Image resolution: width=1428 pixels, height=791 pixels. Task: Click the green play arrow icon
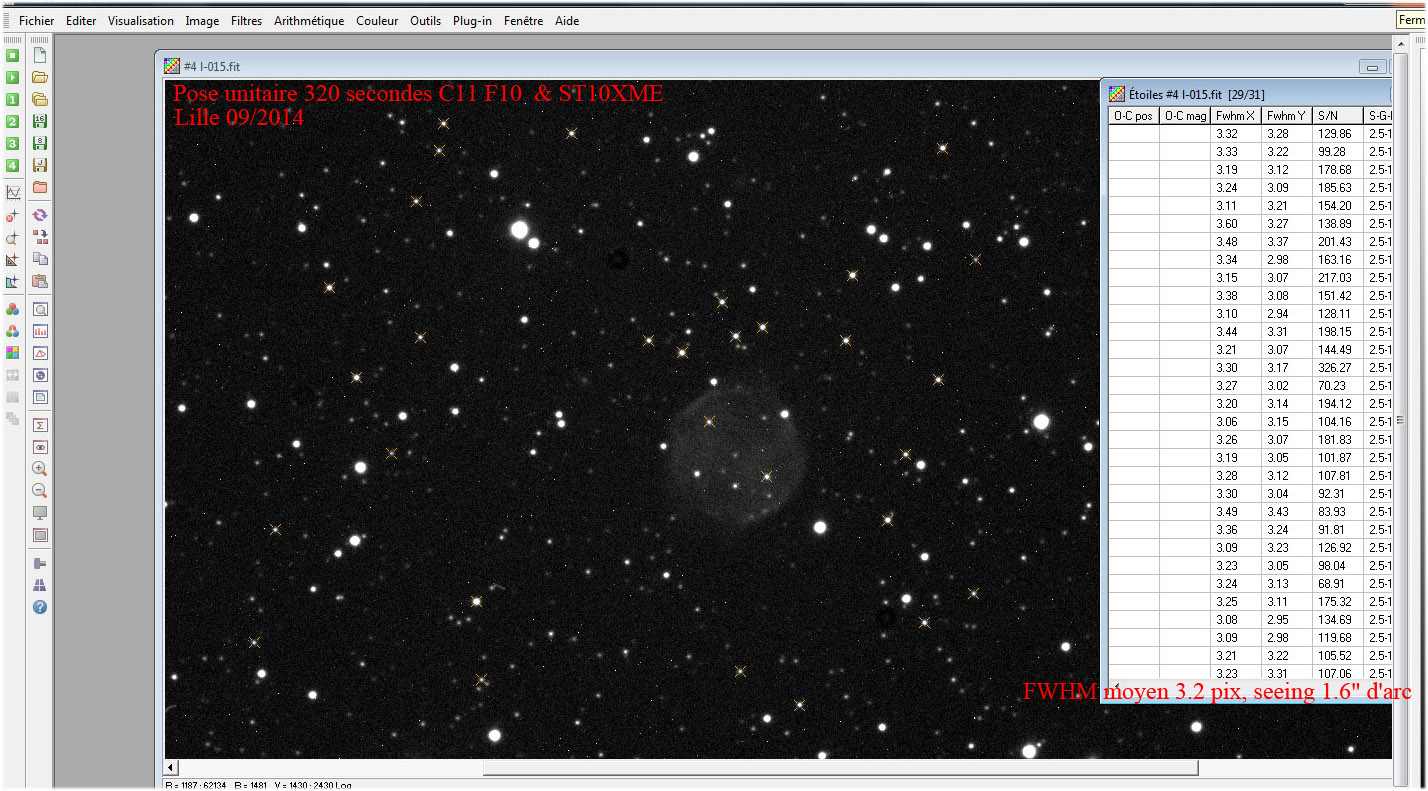(x=13, y=78)
